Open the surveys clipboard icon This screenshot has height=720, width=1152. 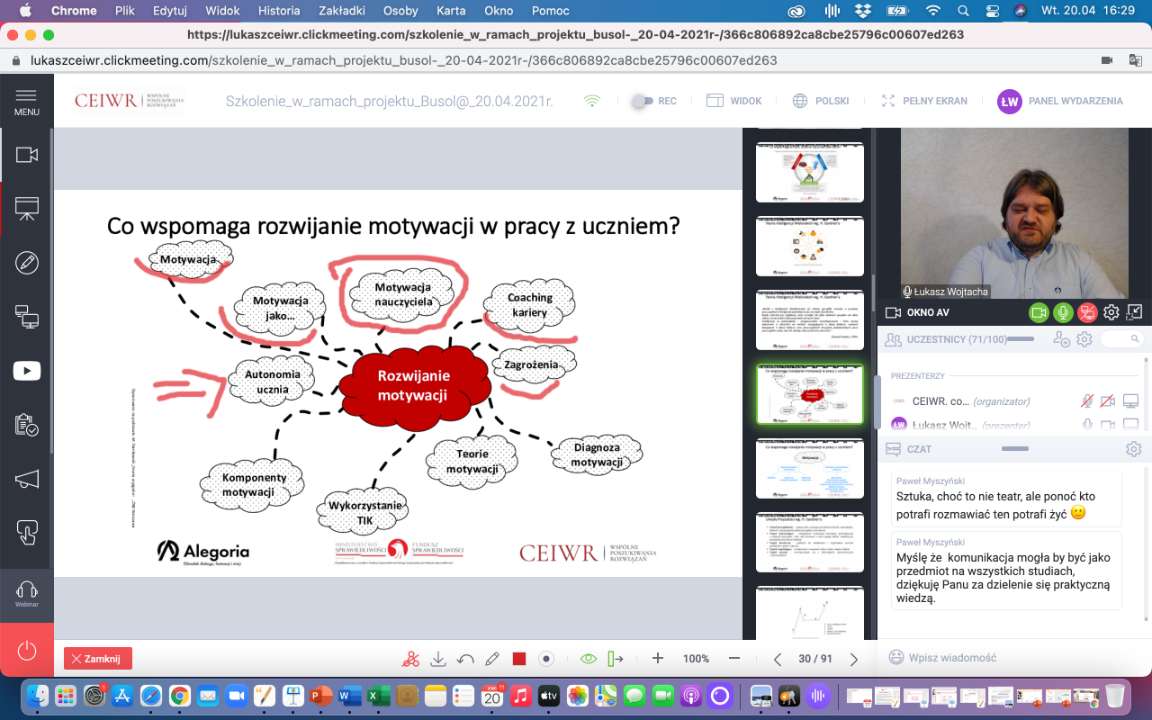tap(27, 424)
